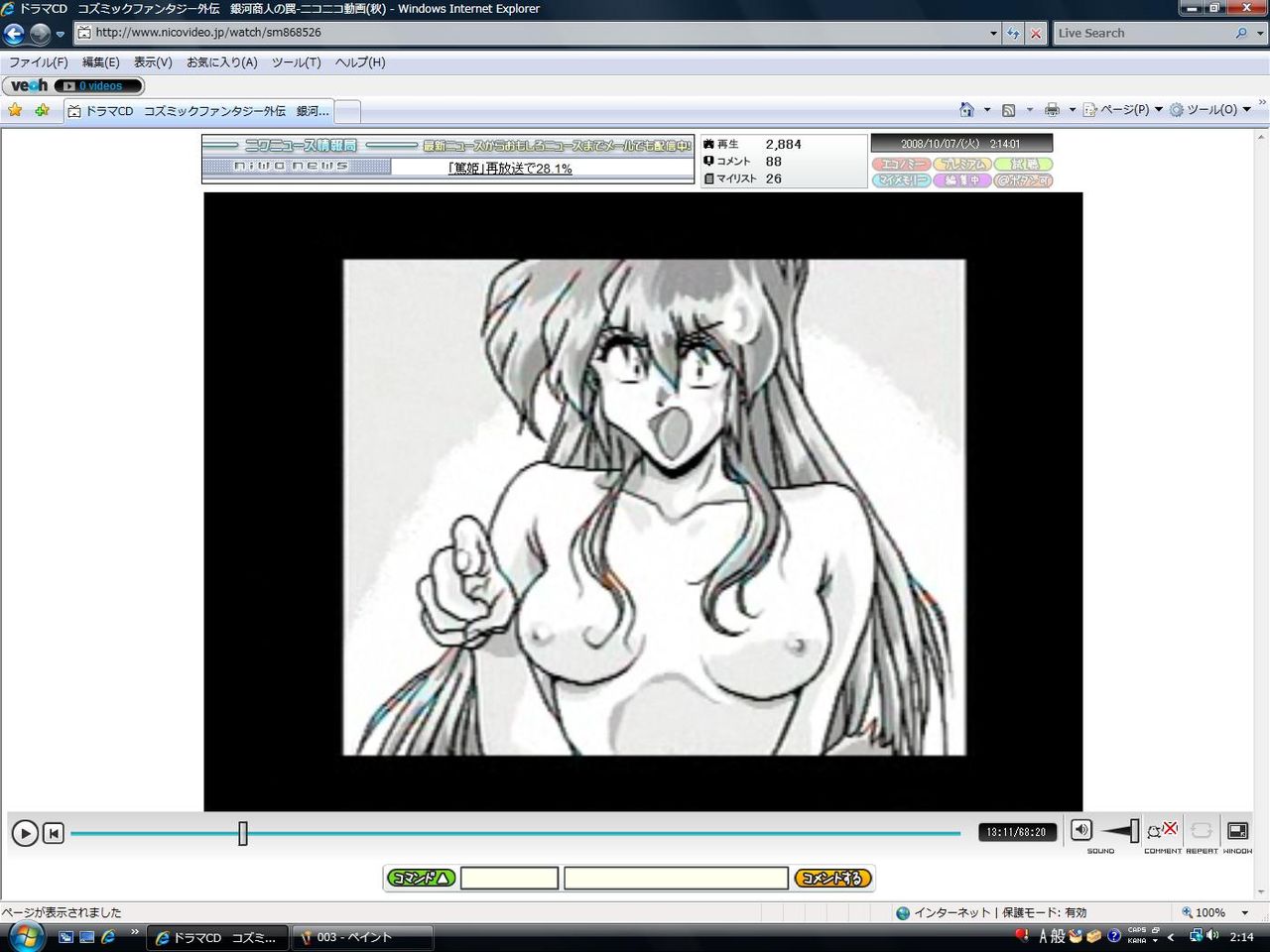
Task: Click the インターネット security zone status
Action: pyautogui.click(x=990, y=912)
